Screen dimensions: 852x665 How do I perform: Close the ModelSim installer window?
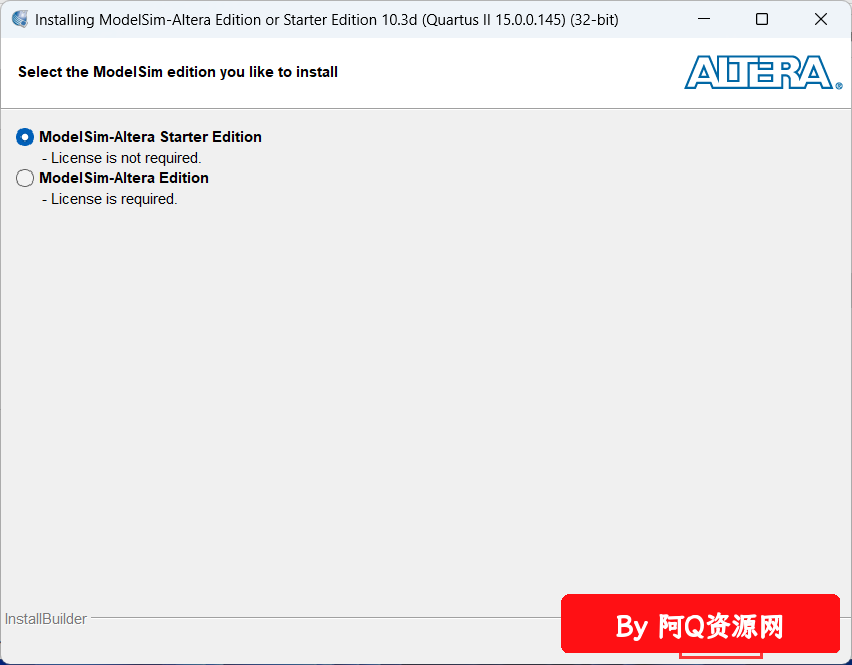coord(820,19)
